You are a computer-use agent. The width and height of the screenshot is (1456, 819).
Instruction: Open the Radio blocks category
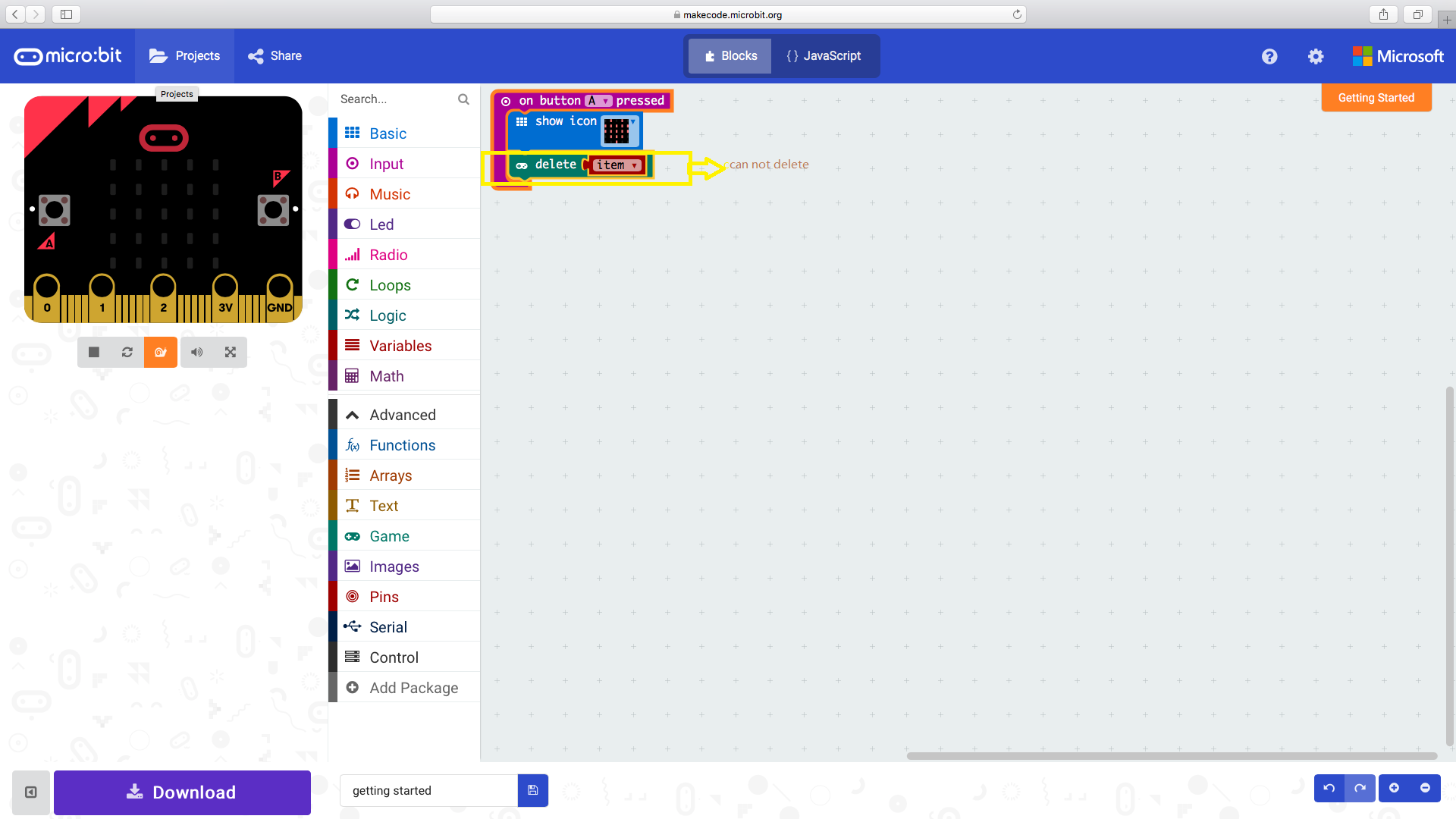click(x=403, y=255)
